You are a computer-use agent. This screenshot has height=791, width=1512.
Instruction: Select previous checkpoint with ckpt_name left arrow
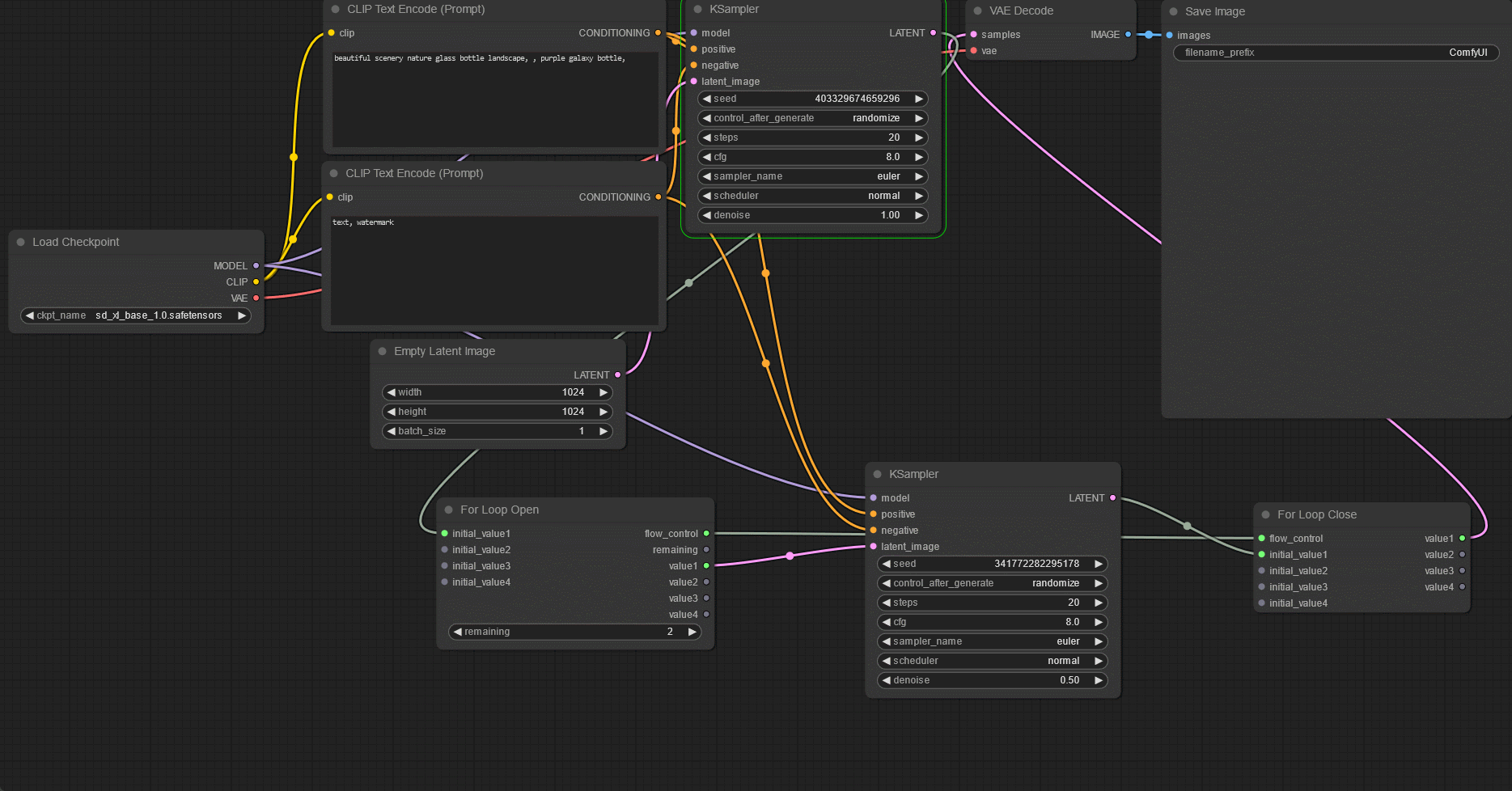point(30,315)
